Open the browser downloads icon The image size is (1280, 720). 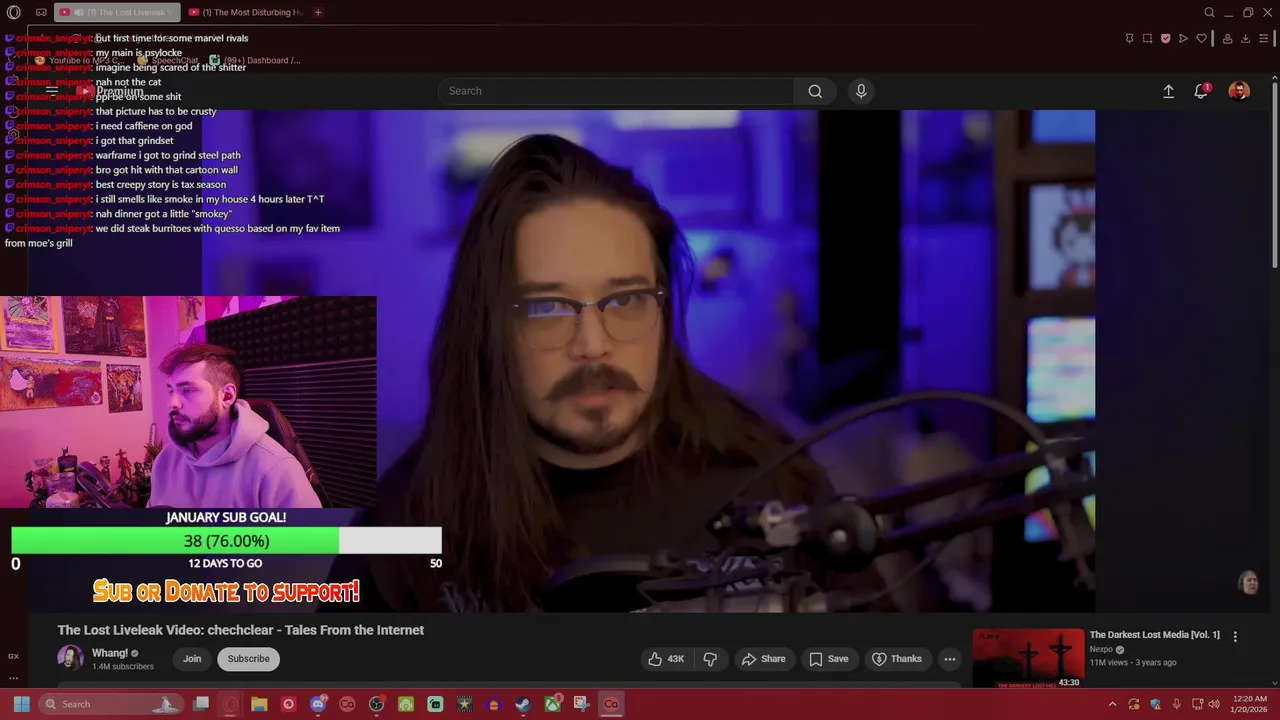(x=1245, y=38)
